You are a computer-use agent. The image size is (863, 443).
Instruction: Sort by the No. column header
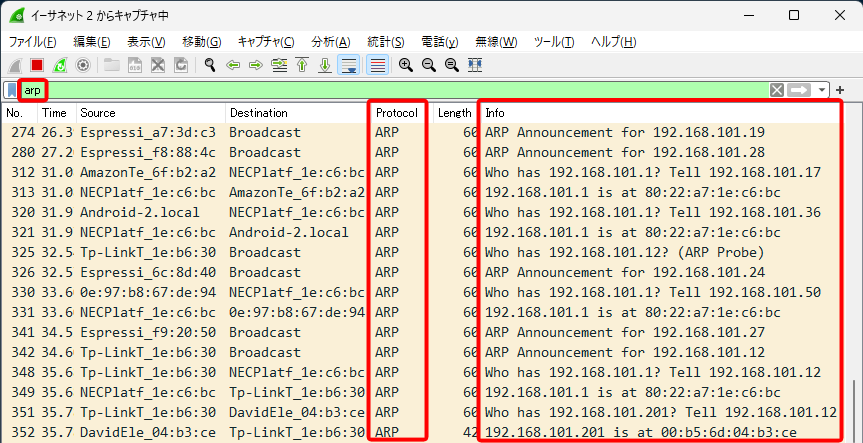click(x=20, y=113)
